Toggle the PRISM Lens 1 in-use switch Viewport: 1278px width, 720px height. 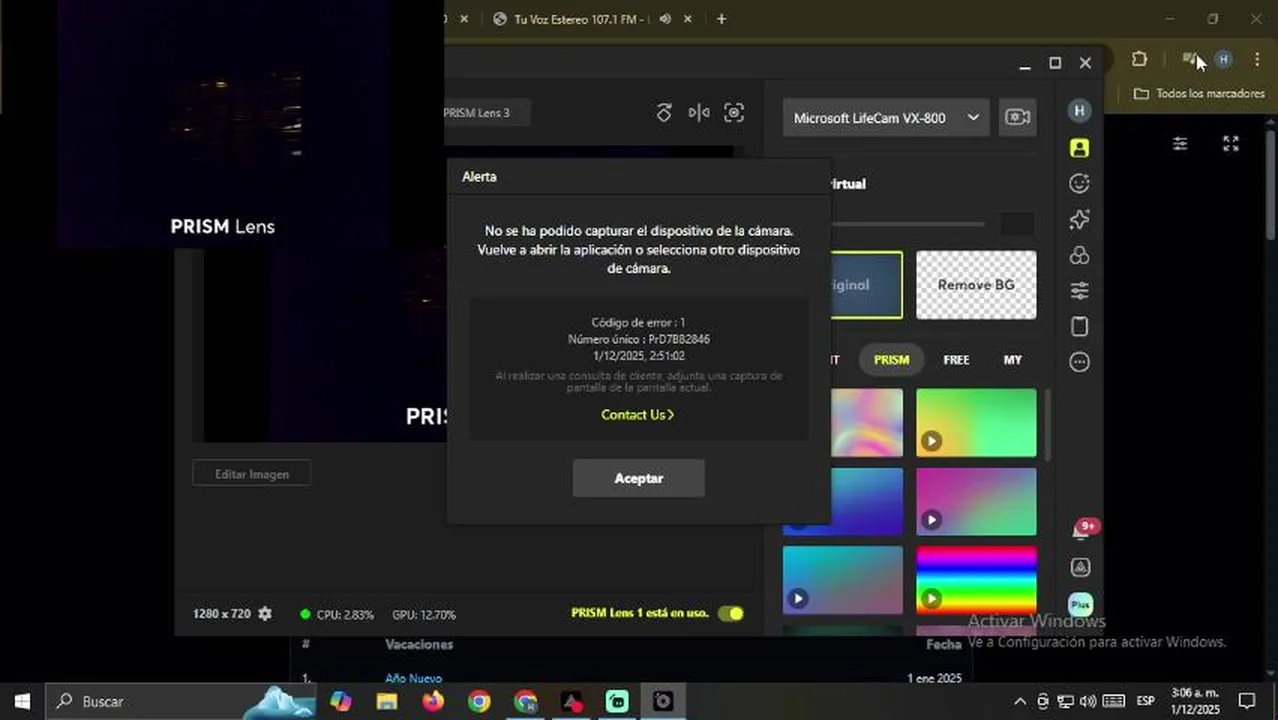tap(731, 613)
